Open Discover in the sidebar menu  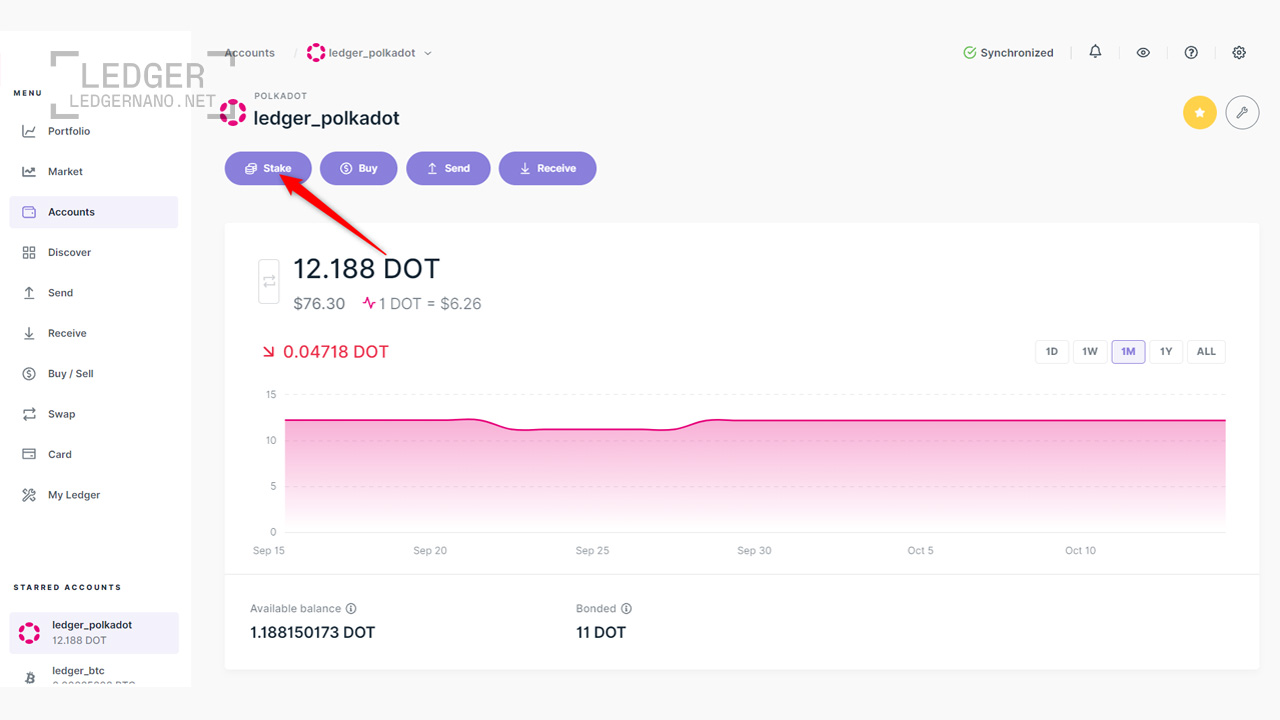tap(94, 252)
